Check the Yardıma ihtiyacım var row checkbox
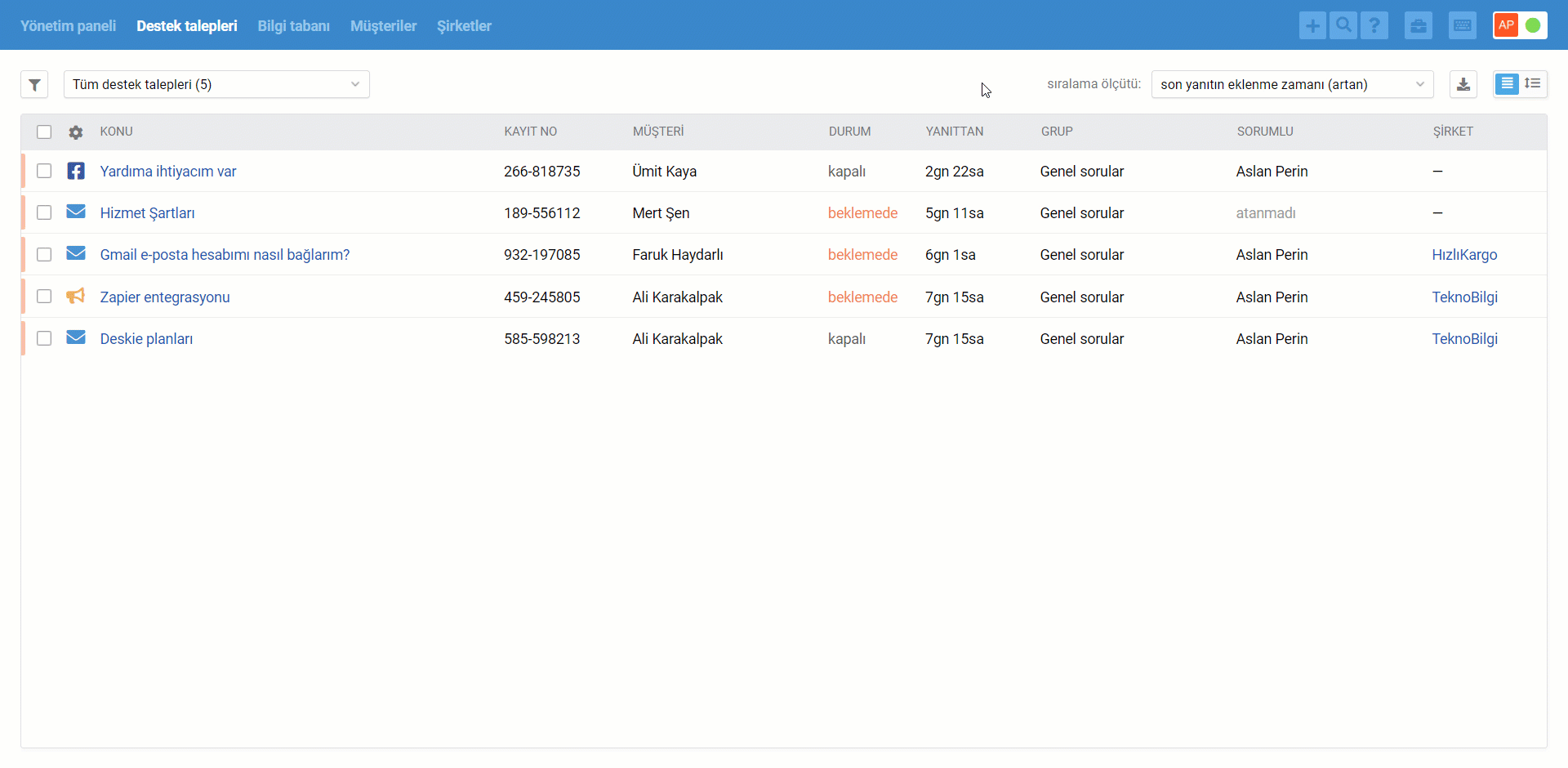This screenshot has width=1568, height=768. [44, 171]
